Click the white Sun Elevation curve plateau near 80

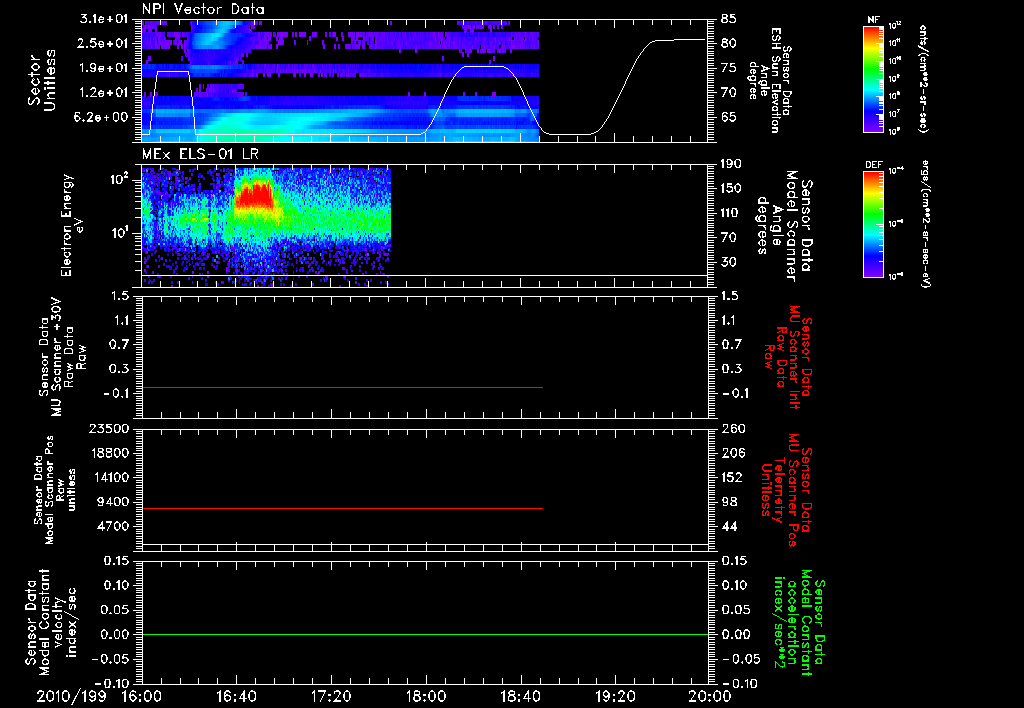(679, 40)
